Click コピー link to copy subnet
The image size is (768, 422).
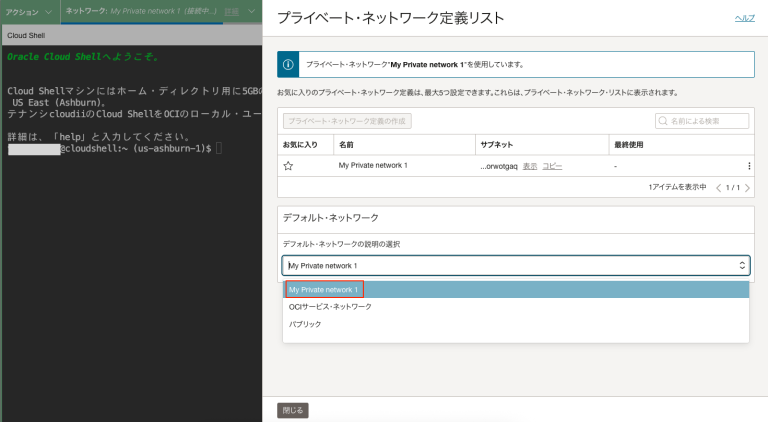click(552, 166)
